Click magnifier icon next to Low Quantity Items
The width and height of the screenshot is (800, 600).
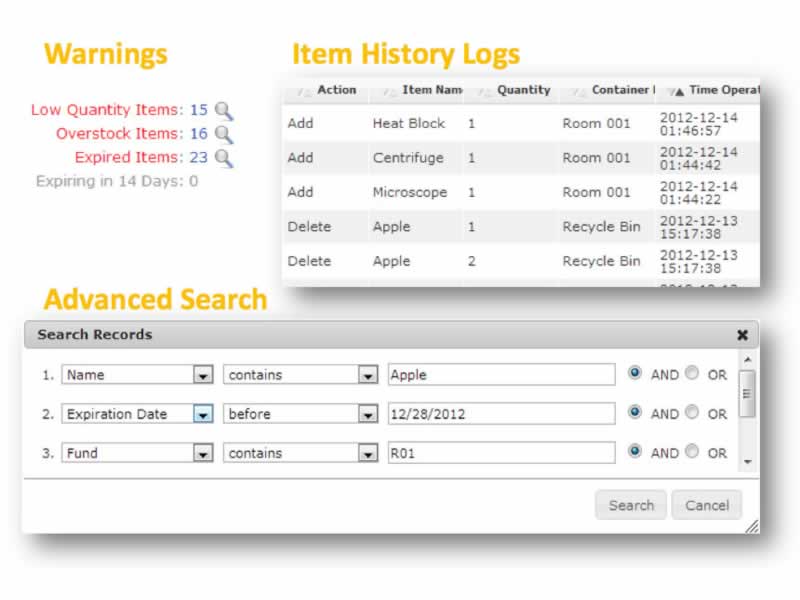click(x=224, y=111)
